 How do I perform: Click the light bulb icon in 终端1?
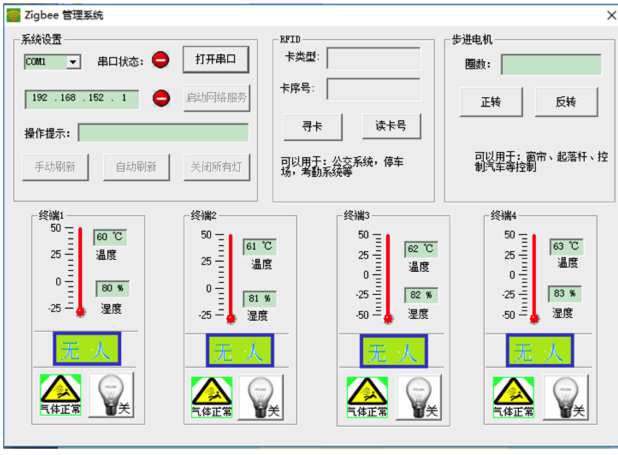(110, 396)
